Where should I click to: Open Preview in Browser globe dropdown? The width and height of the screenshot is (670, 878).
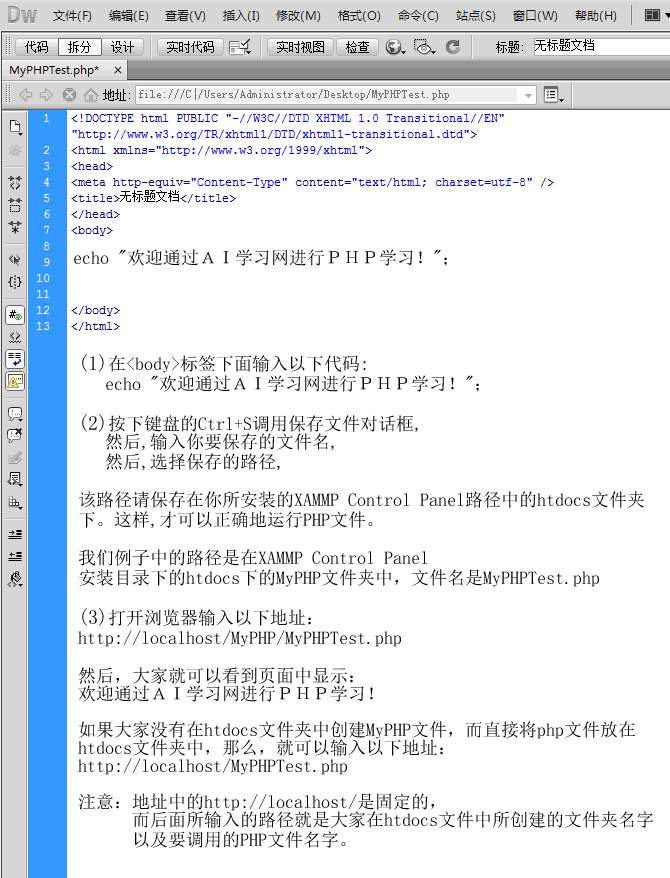(395, 47)
